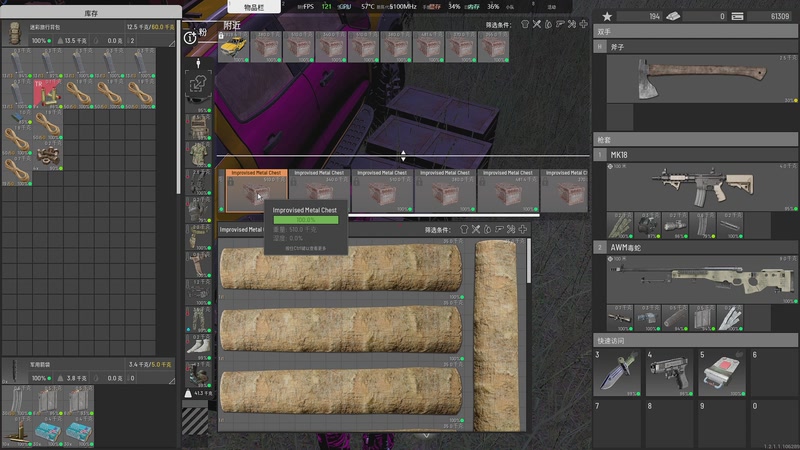
Task: Select the fourth Improvised Metal Chest tab
Action: tap(445, 190)
